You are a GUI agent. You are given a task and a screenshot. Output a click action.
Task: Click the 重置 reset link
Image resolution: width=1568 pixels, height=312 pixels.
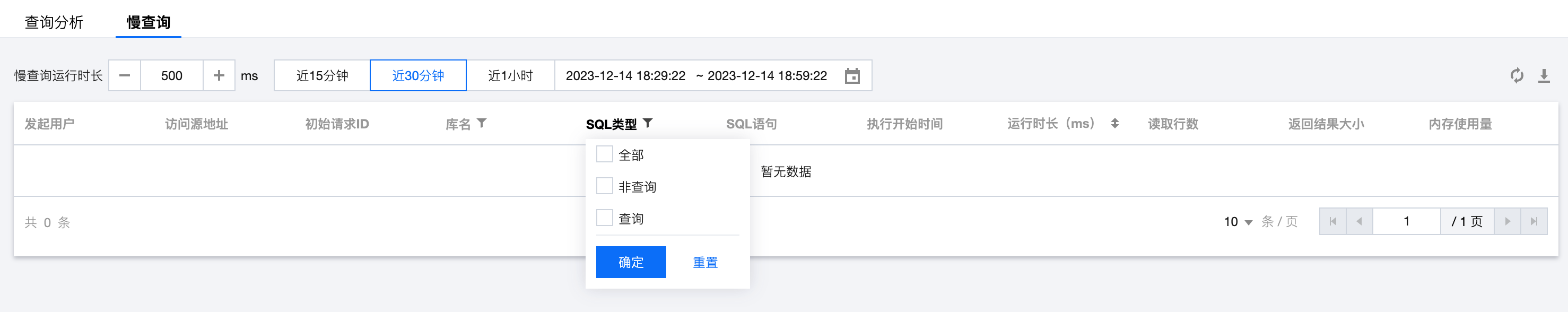tap(705, 262)
